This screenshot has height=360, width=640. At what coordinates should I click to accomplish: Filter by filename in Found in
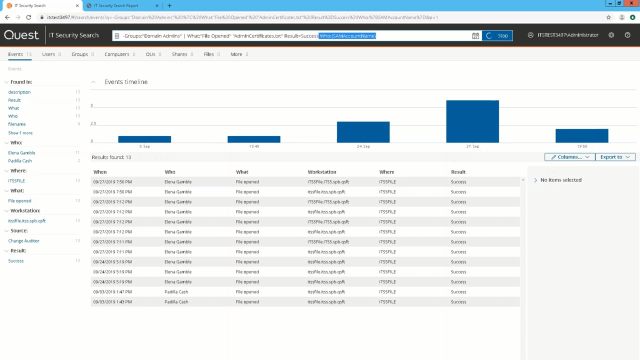pos(17,124)
